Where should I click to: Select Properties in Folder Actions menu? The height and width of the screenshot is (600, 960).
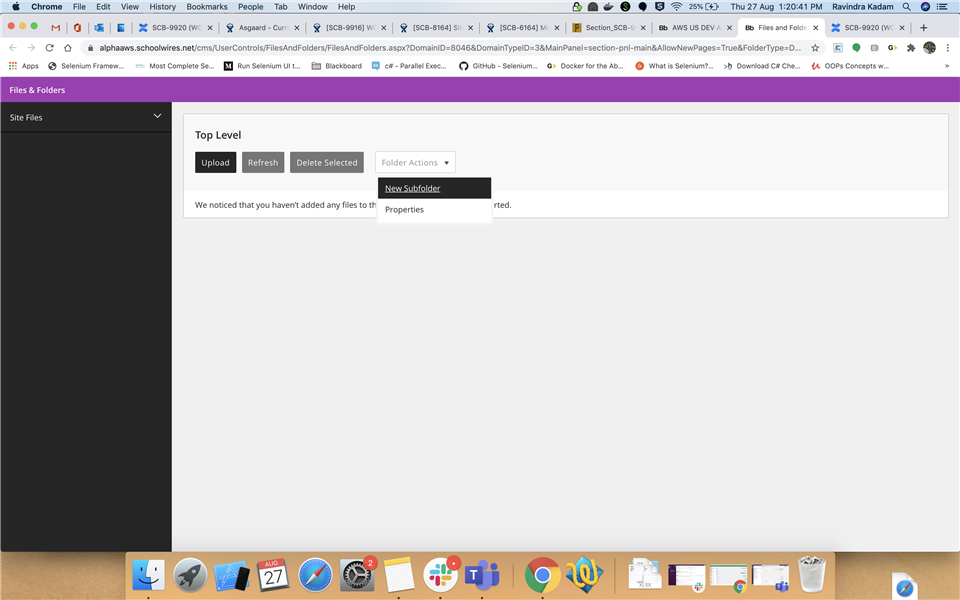tap(434, 209)
